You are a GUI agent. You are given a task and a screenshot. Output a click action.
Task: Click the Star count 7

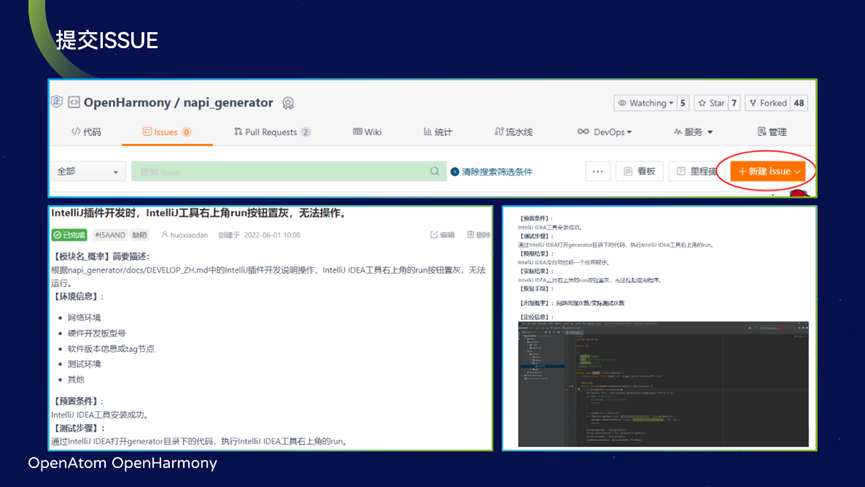734,103
